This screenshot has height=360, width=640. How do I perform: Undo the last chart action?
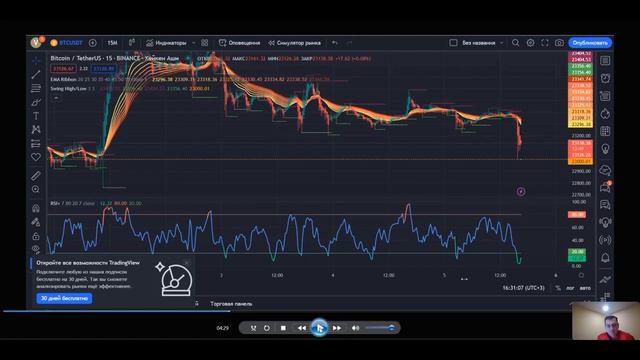[x=335, y=42]
